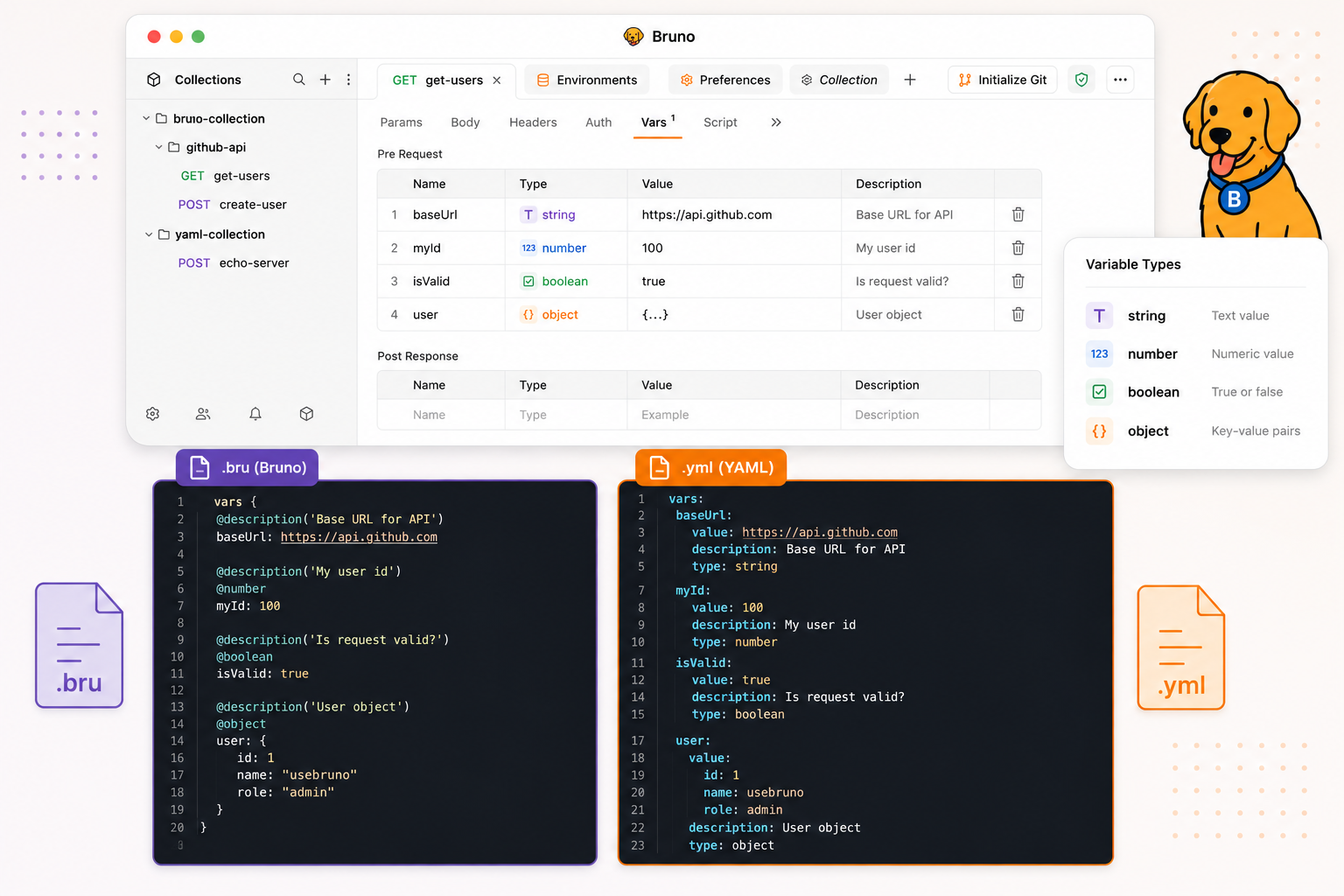Click the large .bru file icon
Viewport: 1344px width, 896px height.
79,645
